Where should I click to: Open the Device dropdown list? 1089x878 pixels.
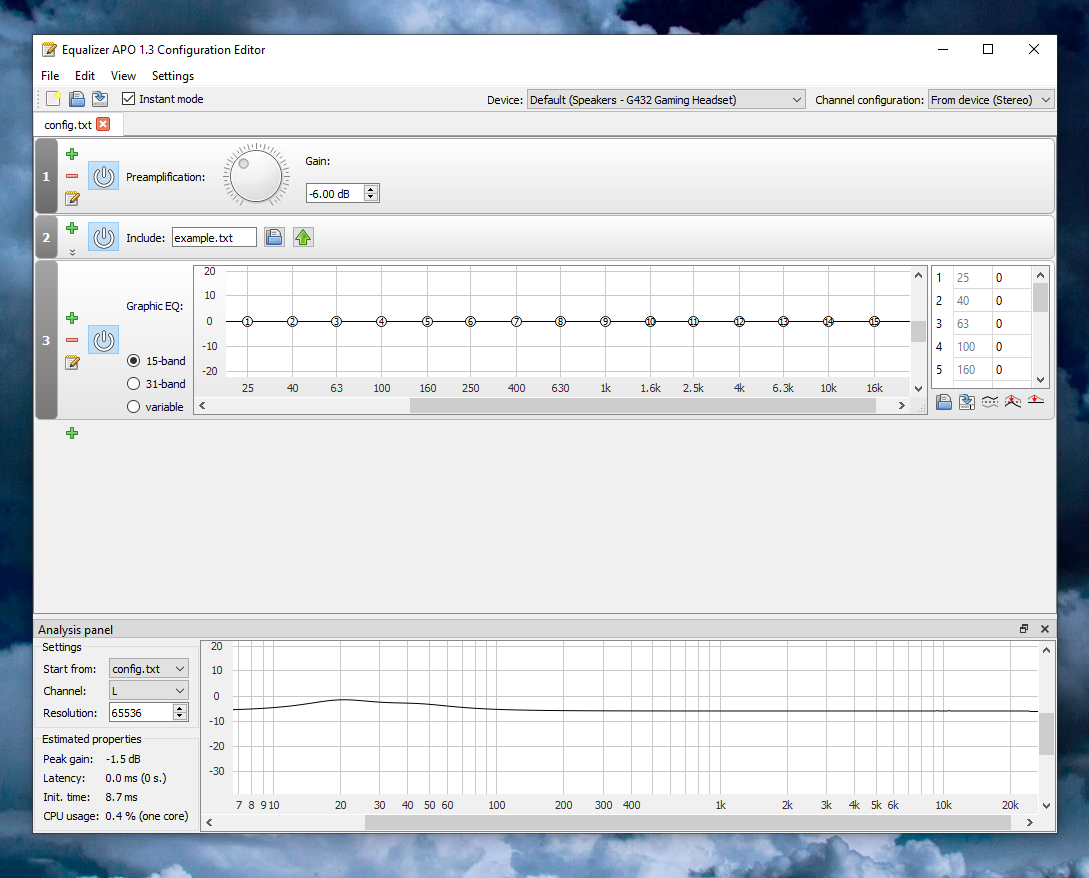coord(665,100)
